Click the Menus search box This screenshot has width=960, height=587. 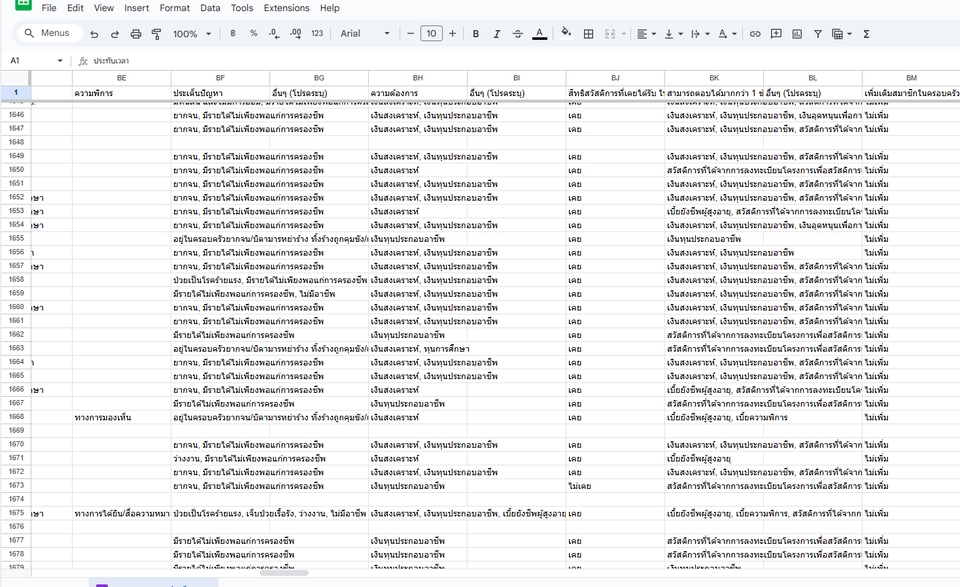(47, 33)
